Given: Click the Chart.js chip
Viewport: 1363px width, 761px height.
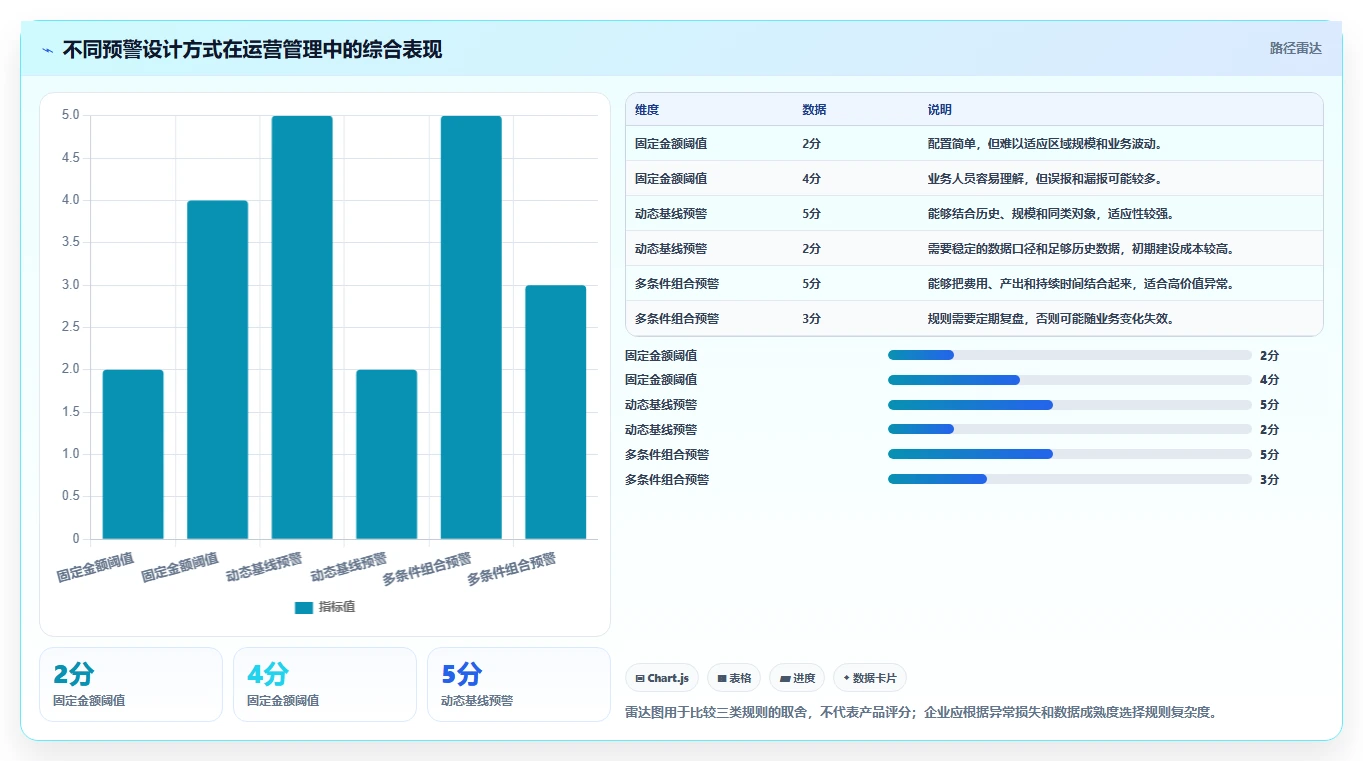Looking at the screenshot, I should pyautogui.click(x=662, y=678).
